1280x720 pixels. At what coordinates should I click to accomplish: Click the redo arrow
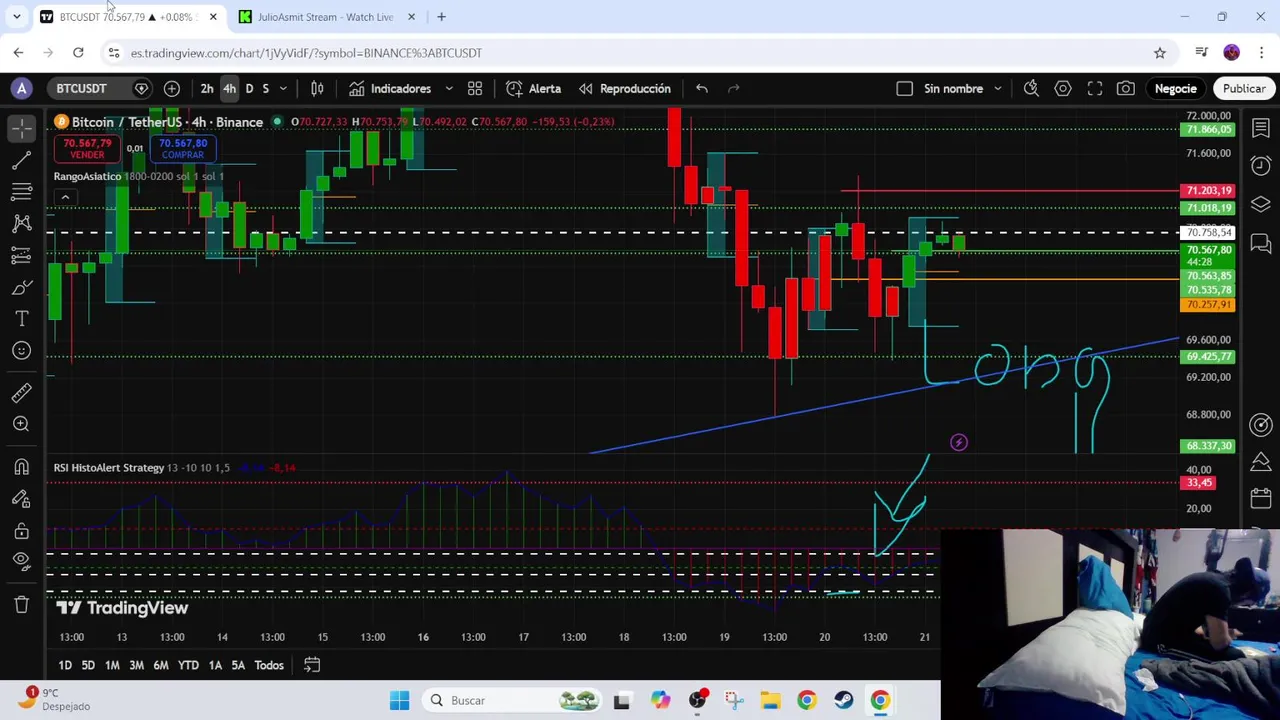click(x=734, y=88)
